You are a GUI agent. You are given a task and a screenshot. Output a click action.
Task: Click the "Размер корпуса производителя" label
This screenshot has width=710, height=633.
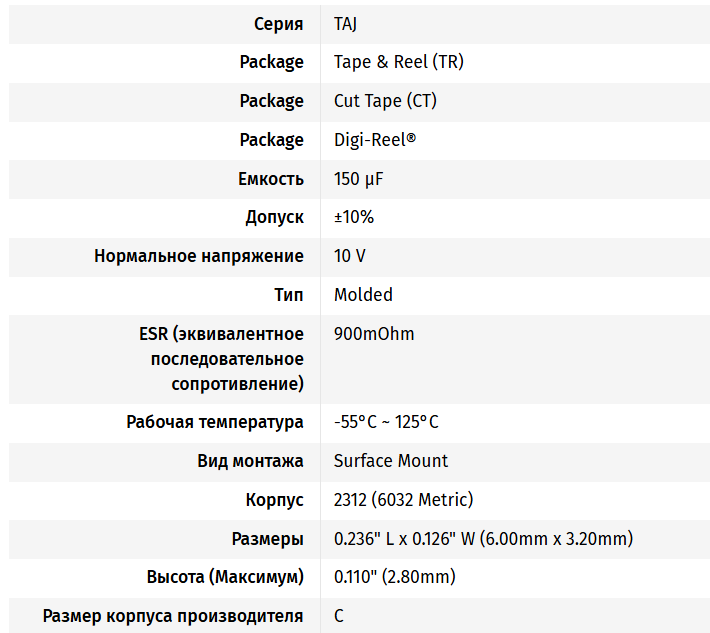(x=173, y=616)
